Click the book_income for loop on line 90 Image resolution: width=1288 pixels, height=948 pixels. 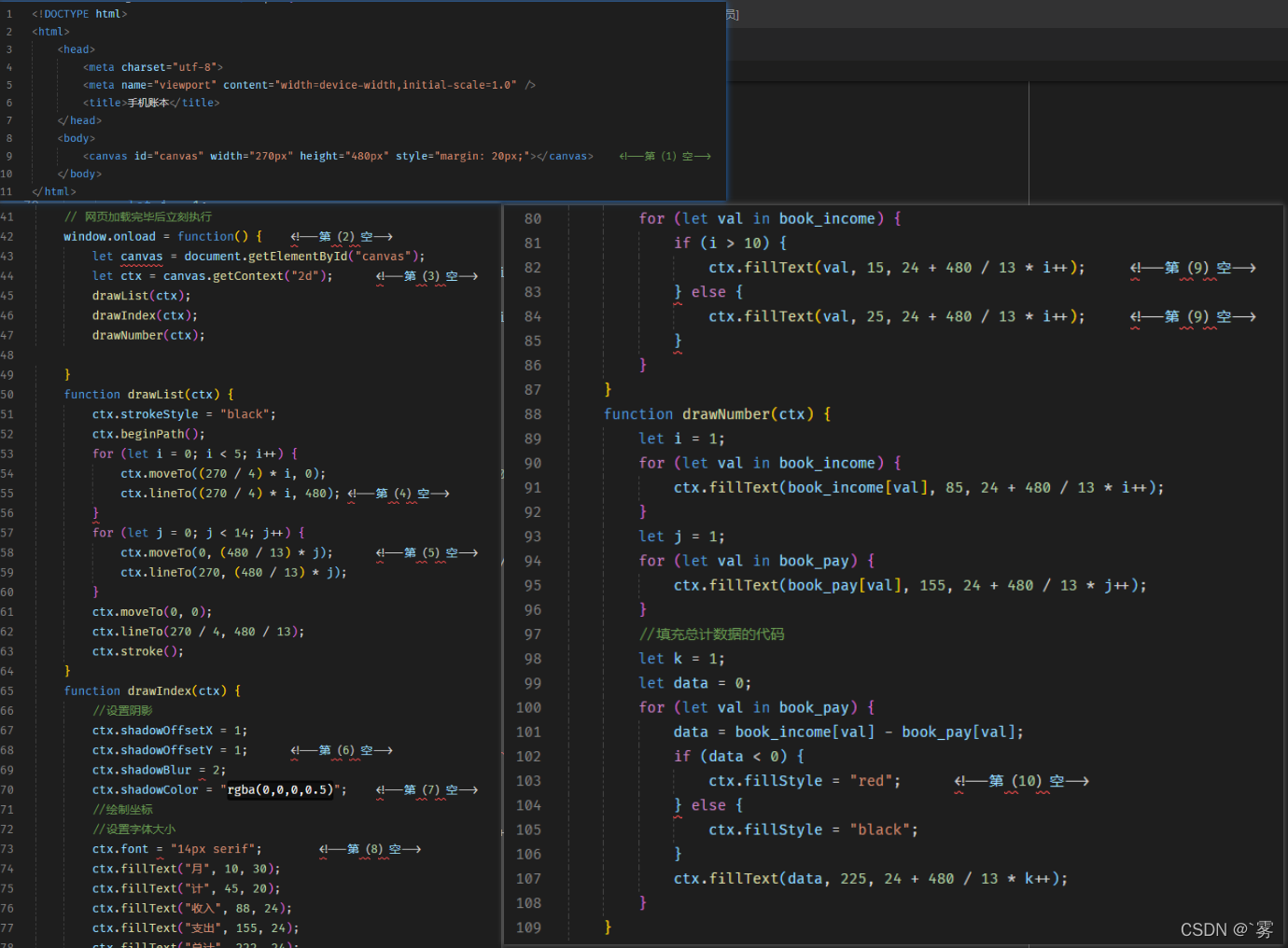(x=770, y=463)
